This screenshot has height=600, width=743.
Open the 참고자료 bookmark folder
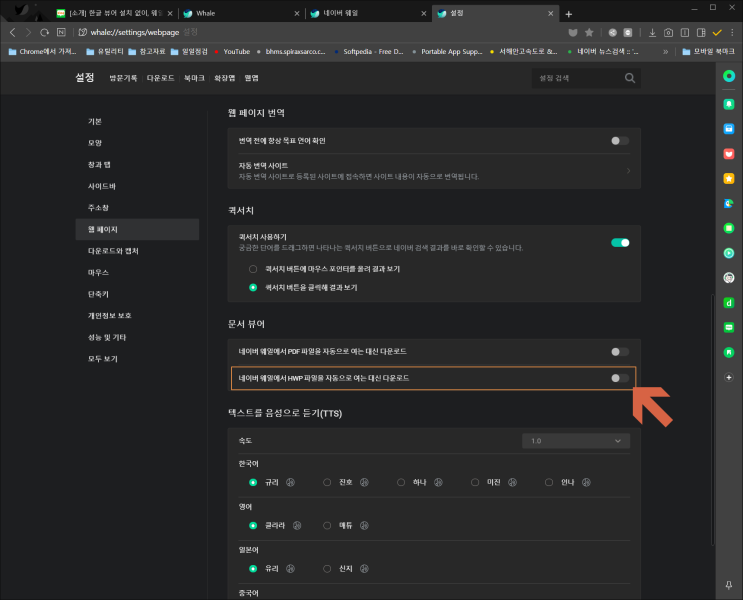point(147,52)
